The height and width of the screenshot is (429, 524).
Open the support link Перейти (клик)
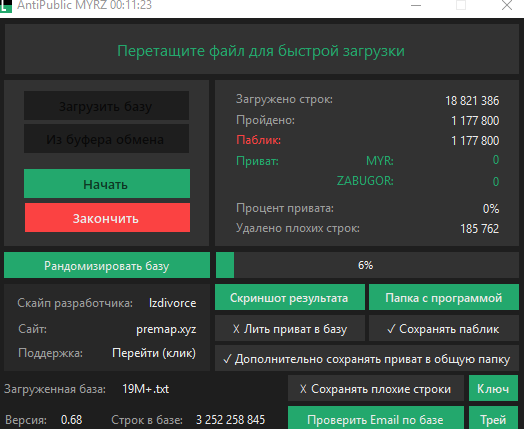click(154, 353)
